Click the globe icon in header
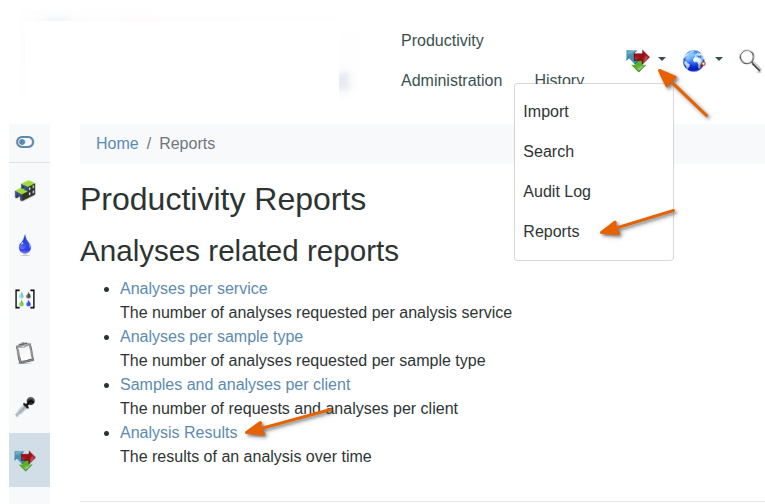Viewport: 765px width, 504px height. (x=694, y=60)
